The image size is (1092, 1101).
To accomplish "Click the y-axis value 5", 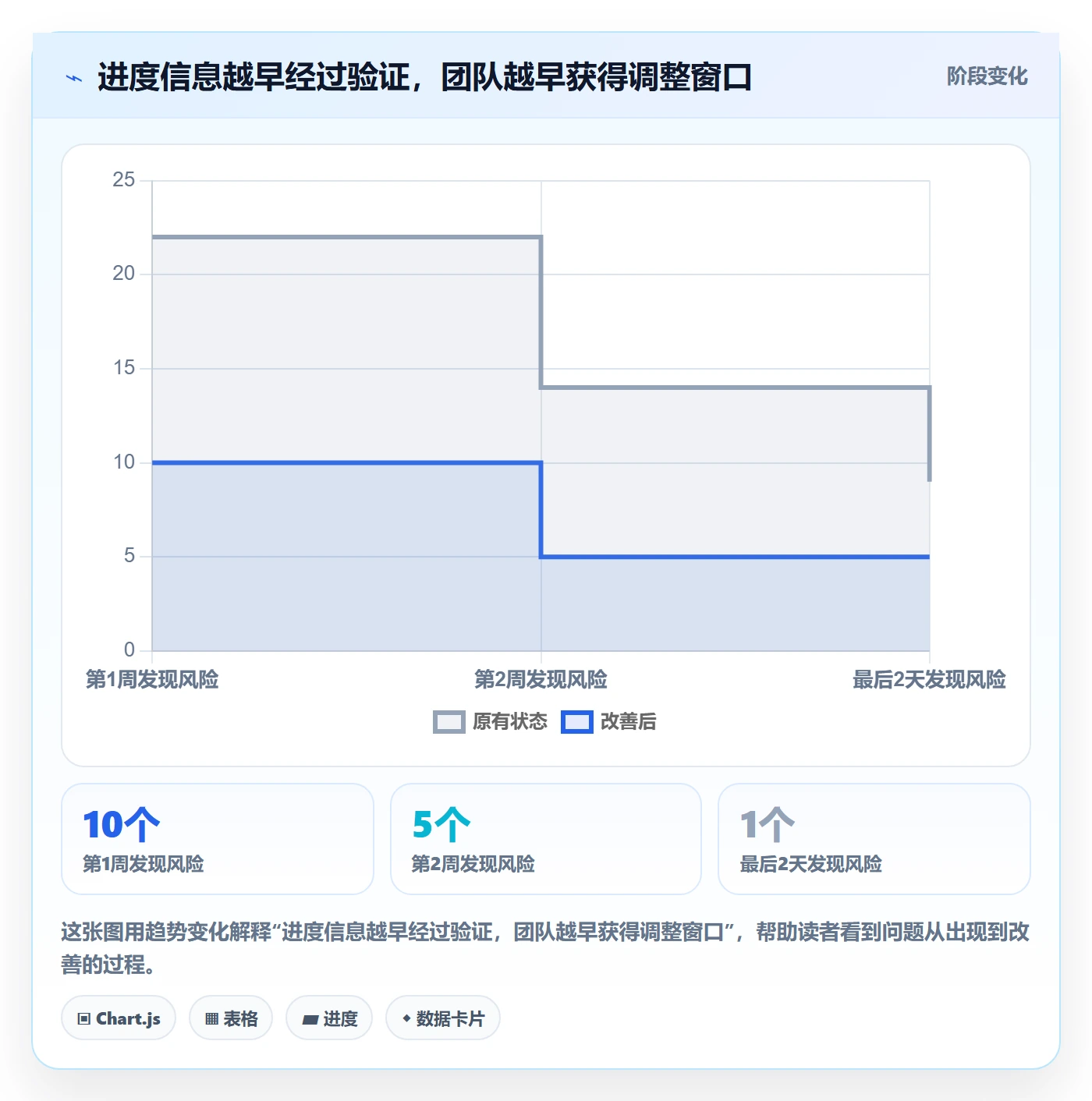I will tap(129, 556).
